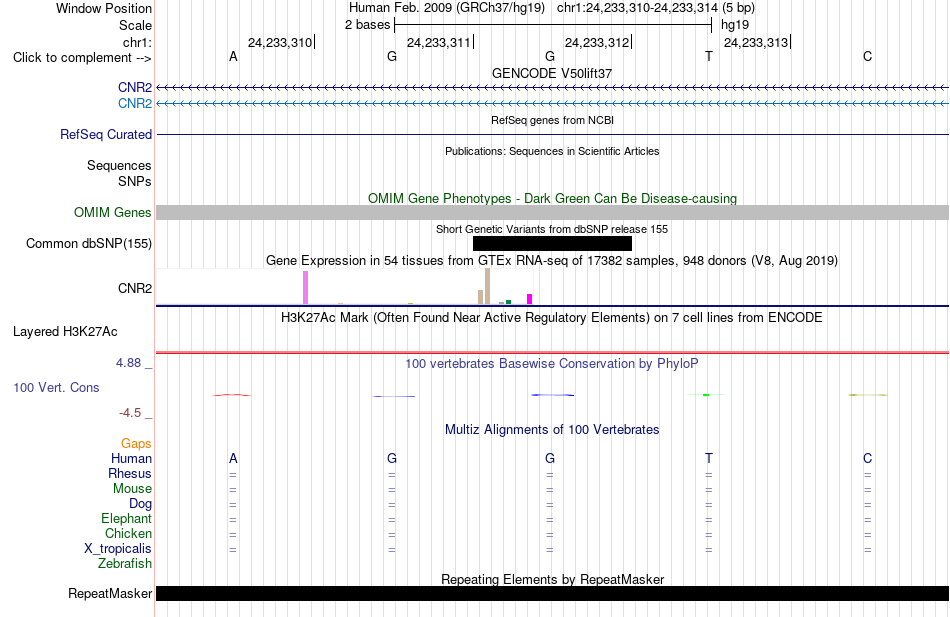Click the 'Click to complement -->' label

click(x=82, y=58)
